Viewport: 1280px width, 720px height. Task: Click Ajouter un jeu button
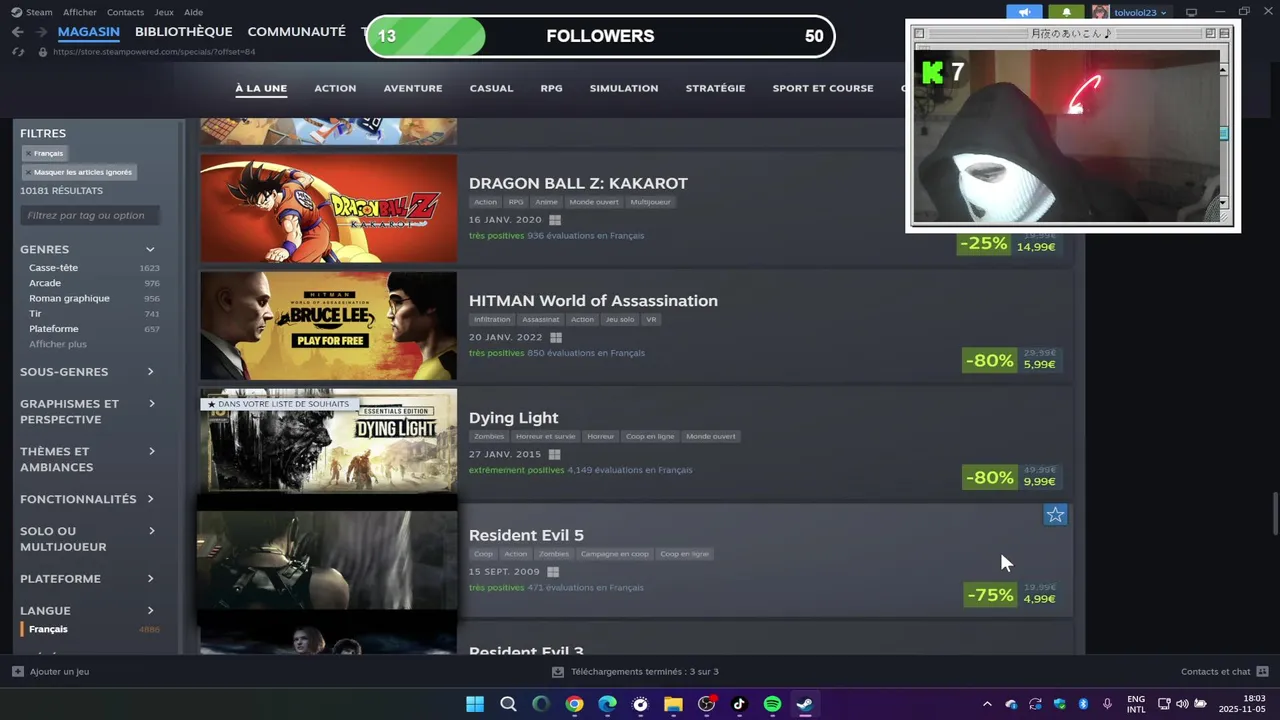point(50,671)
